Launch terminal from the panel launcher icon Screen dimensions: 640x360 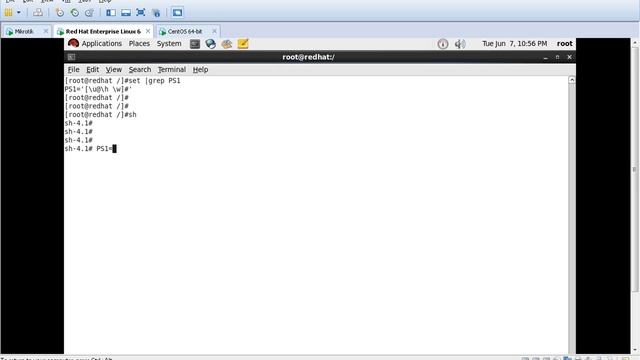[195, 44]
